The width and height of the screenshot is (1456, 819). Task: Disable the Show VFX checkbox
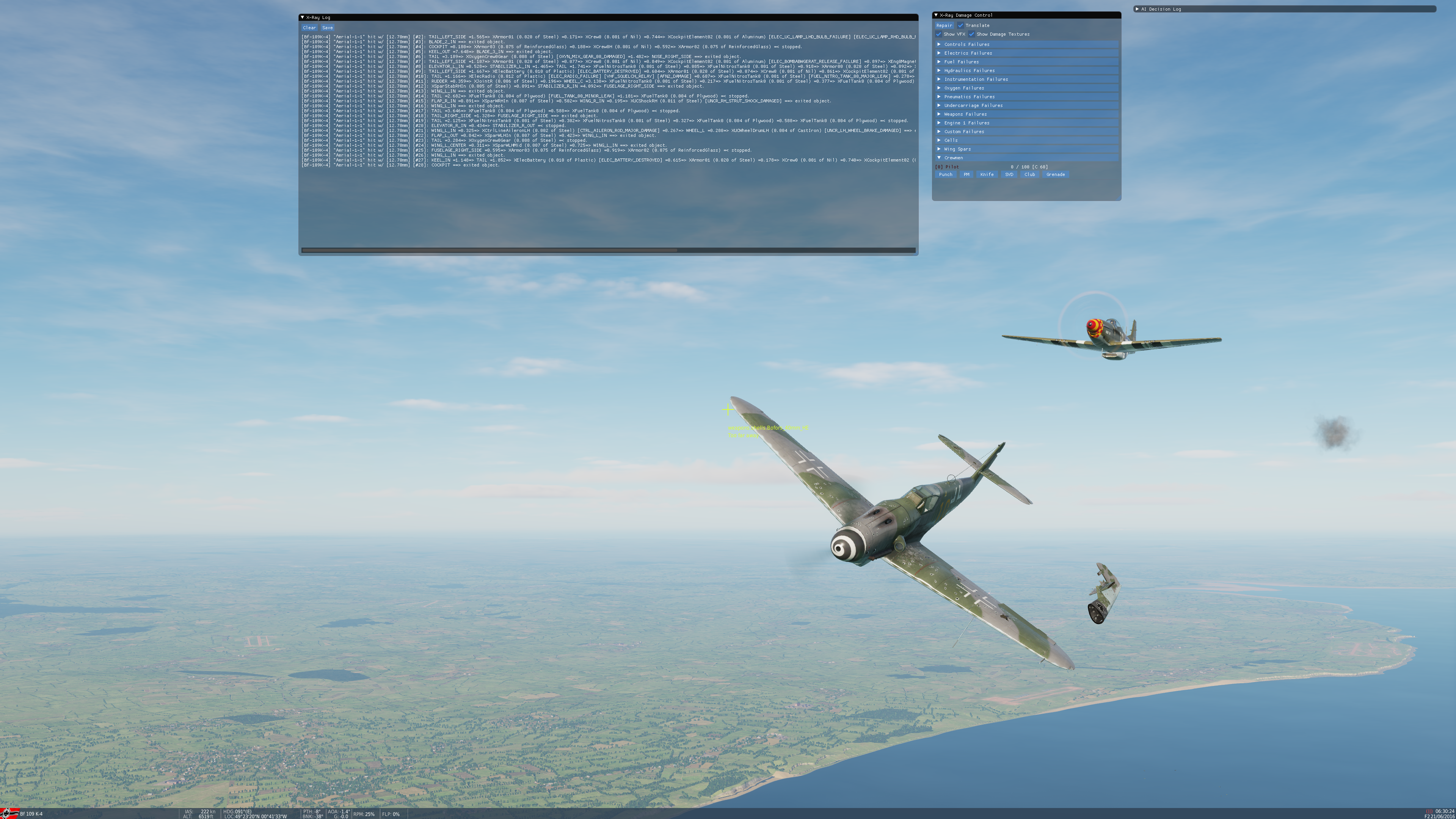pyautogui.click(x=938, y=34)
